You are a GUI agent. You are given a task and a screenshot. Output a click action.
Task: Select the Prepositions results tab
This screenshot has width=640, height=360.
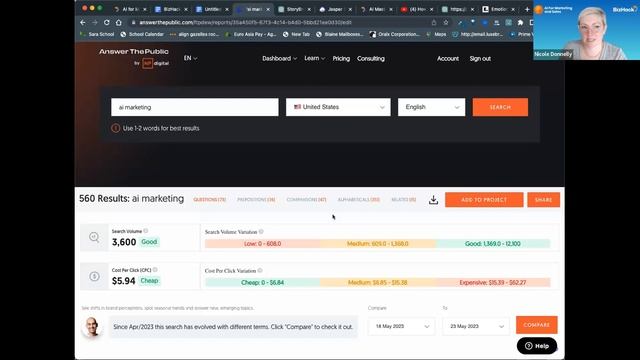coord(256,200)
